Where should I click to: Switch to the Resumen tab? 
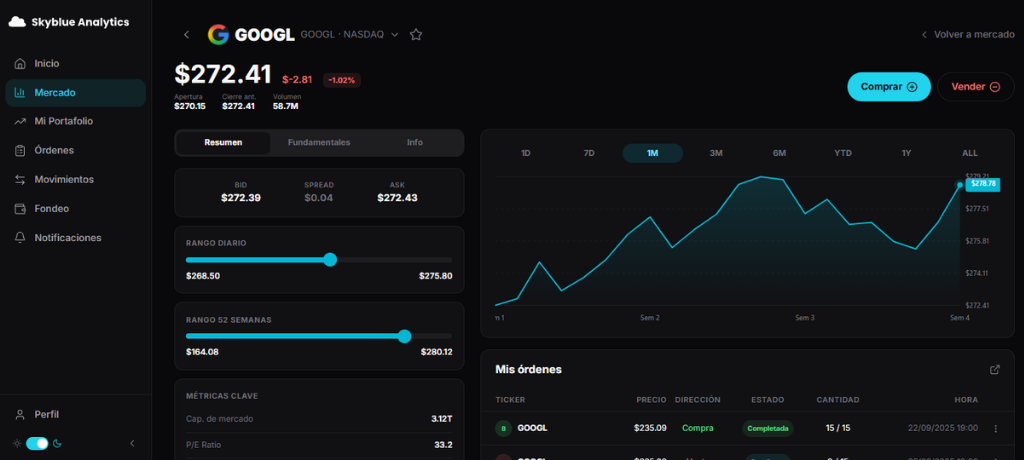pyautogui.click(x=223, y=142)
